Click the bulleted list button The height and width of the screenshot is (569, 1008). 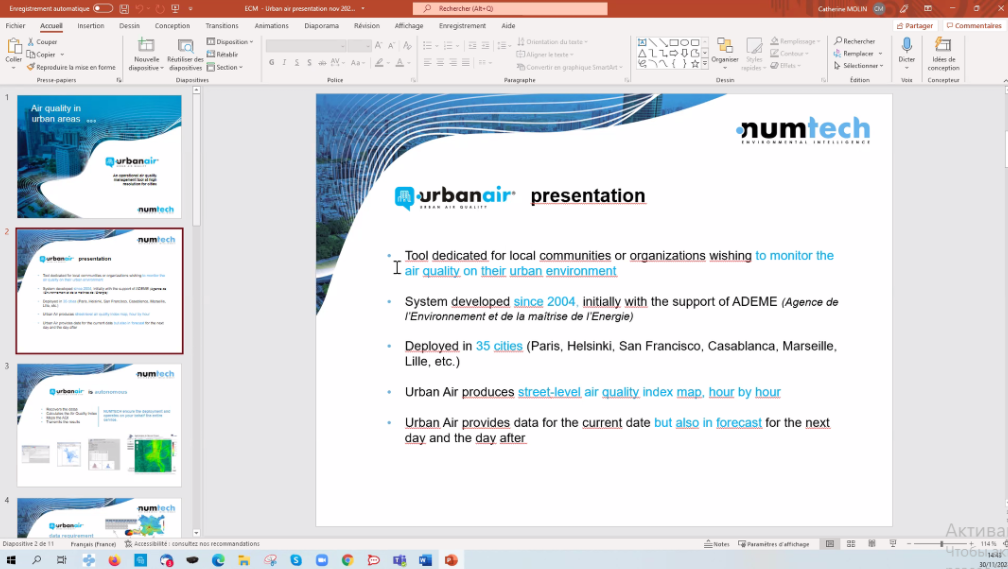(428, 46)
